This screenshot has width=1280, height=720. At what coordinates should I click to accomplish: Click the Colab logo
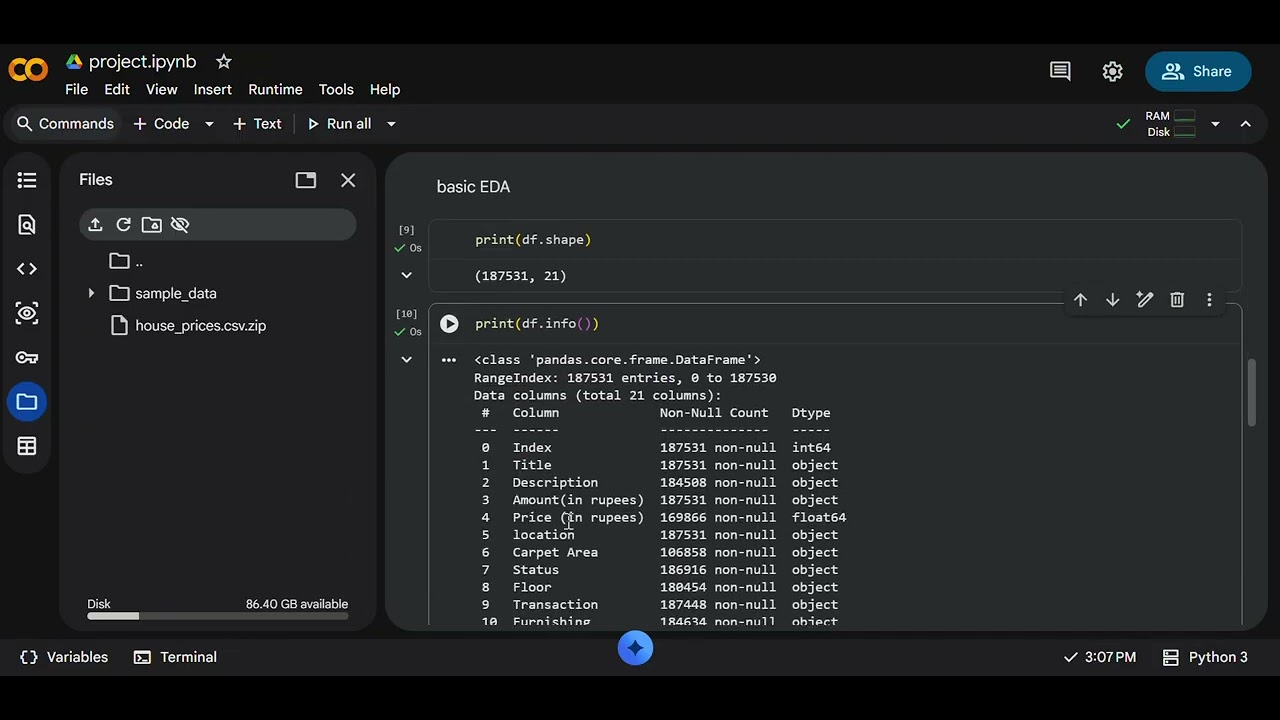tap(28, 70)
